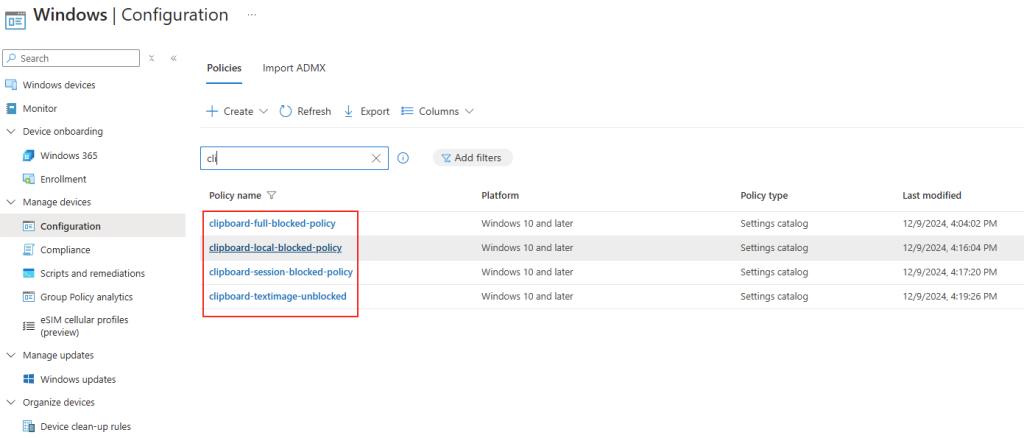The image size is (1024, 438).
Task: Collapse the Manage updates section
Action: [x=10, y=355]
